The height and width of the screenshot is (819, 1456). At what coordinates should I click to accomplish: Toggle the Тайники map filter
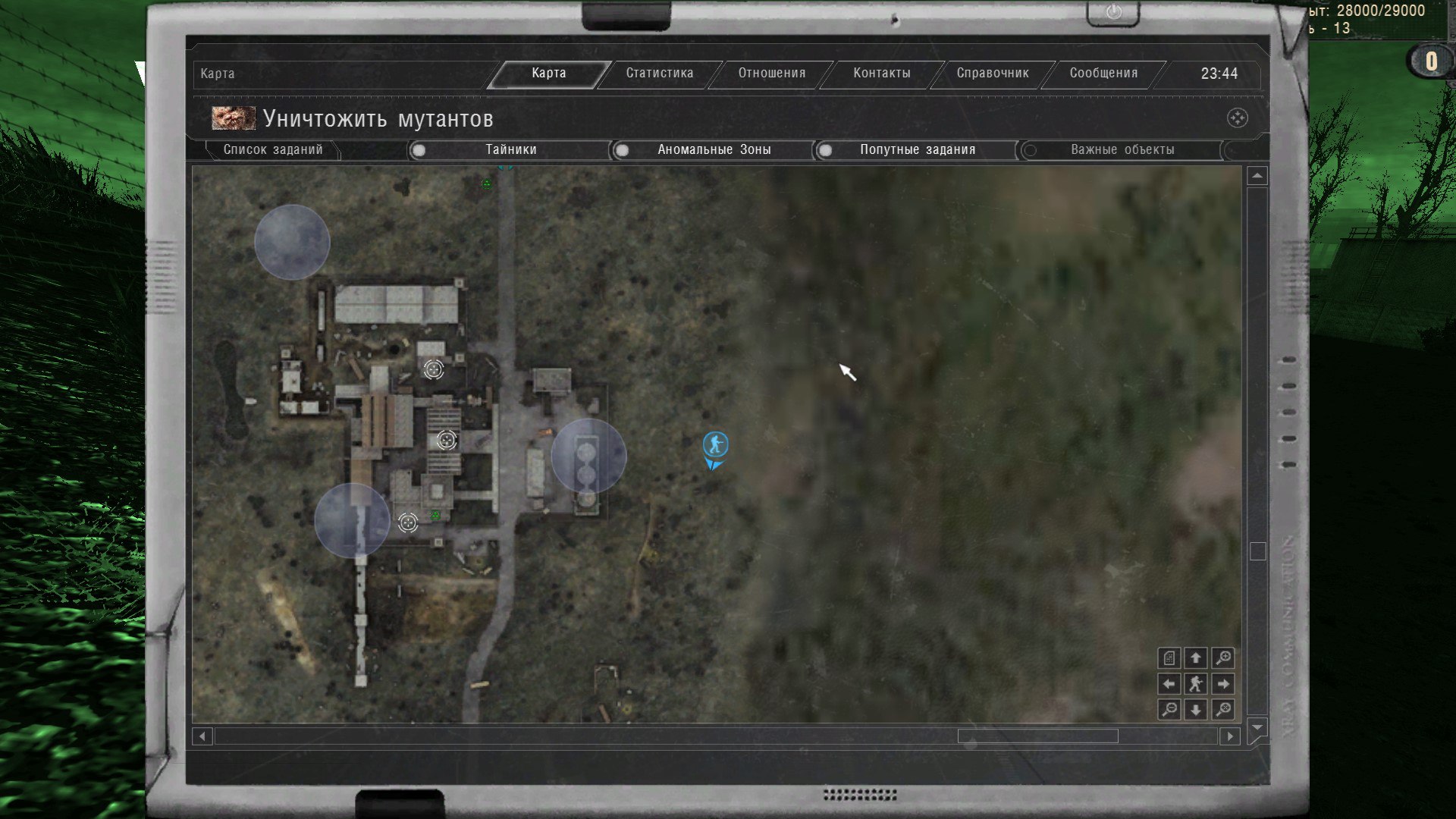tap(510, 150)
